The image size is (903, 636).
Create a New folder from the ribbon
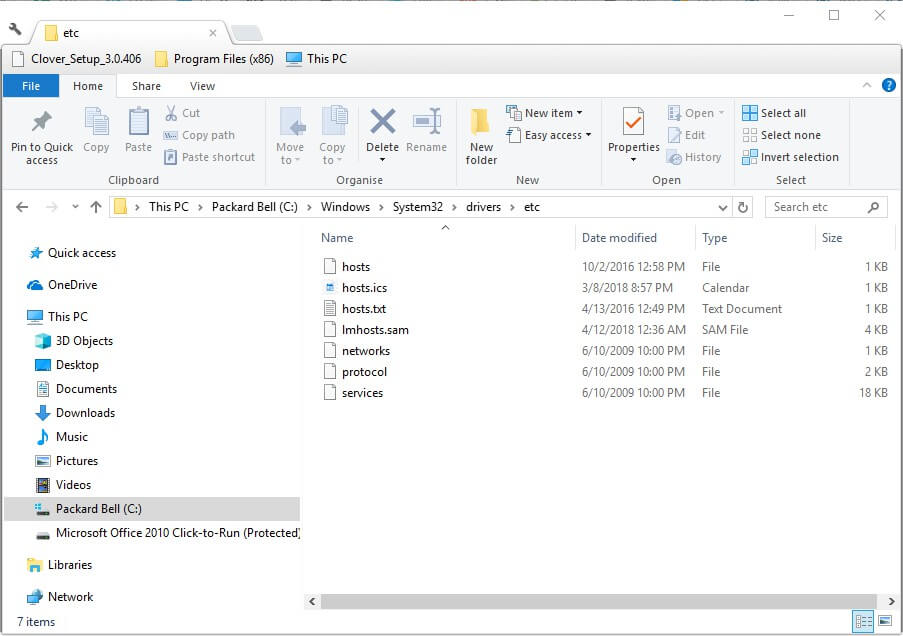[x=481, y=136]
